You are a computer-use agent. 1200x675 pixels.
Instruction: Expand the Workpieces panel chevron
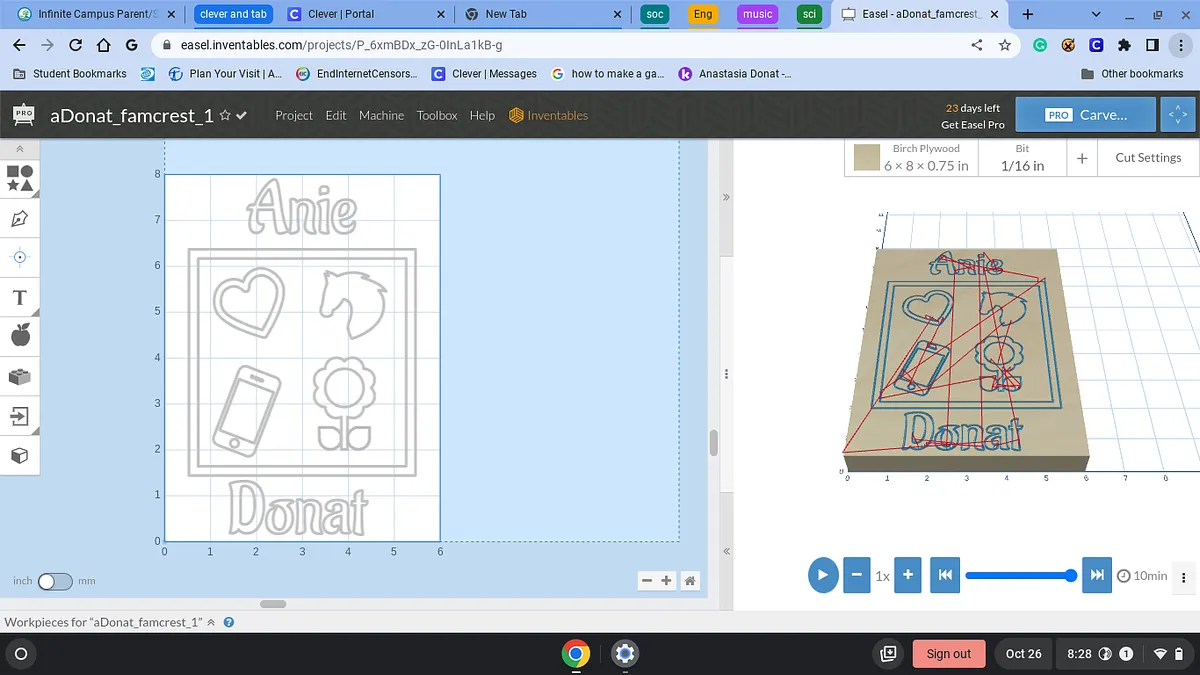[211, 623]
